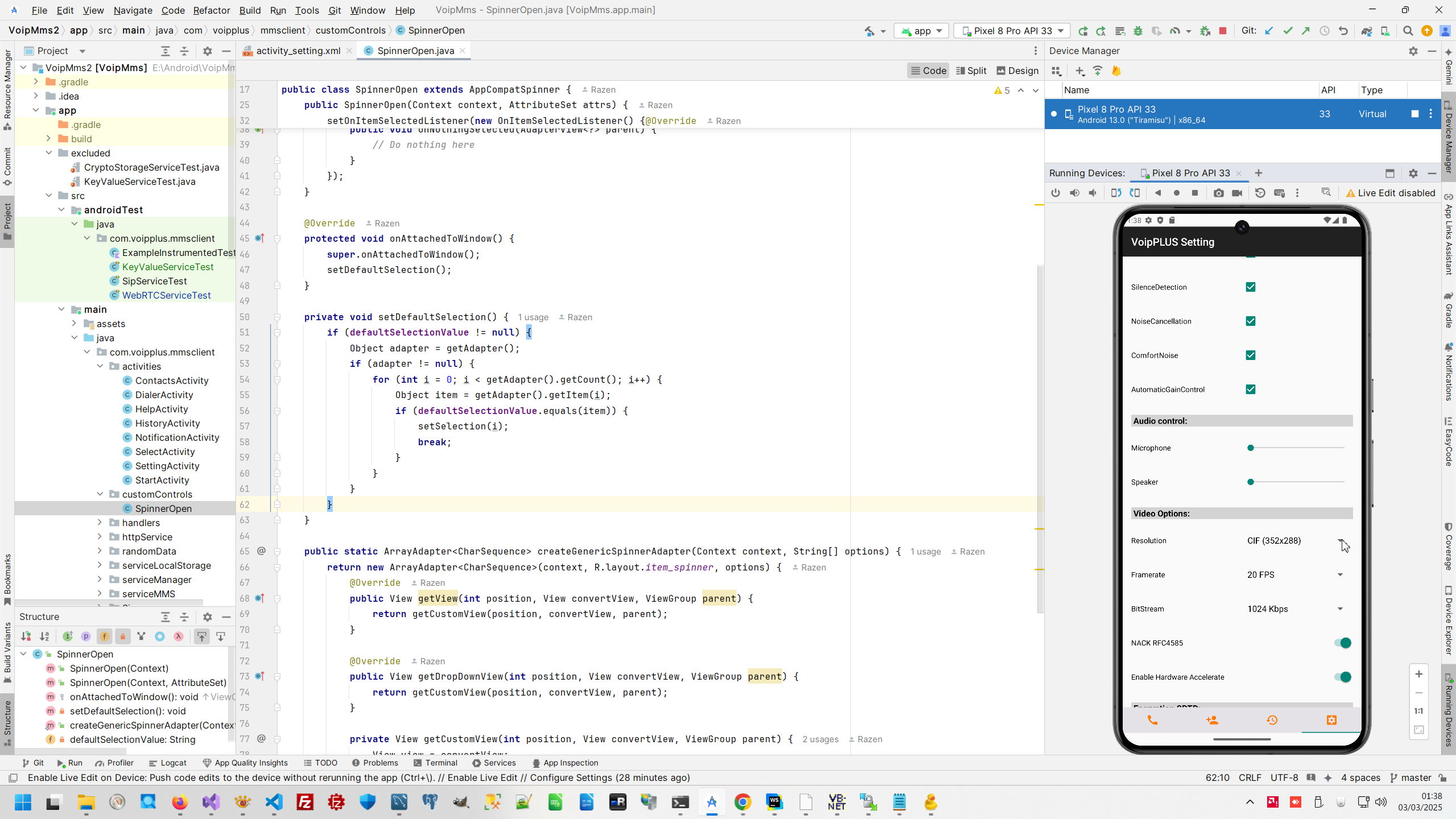Open the Pixel 8 Pro API 33 device selector
Image resolution: width=1456 pixels, height=819 pixels.
1012,31
